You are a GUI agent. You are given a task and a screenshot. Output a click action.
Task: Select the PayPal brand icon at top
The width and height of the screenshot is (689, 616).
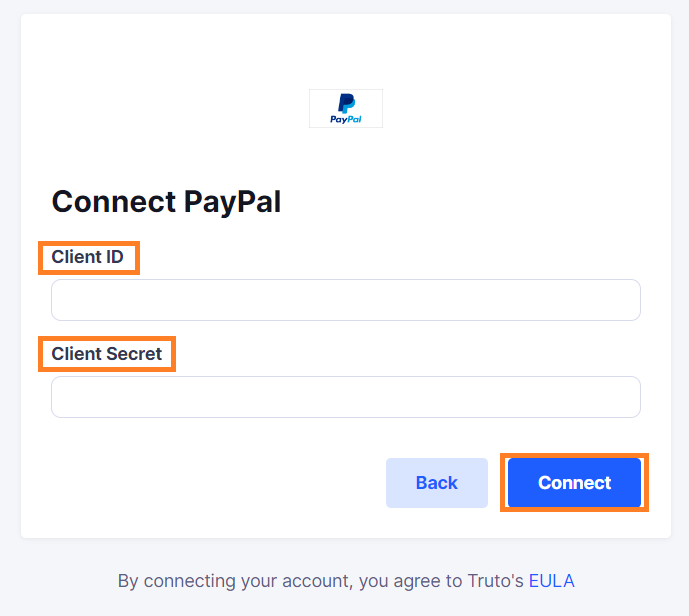click(x=346, y=109)
